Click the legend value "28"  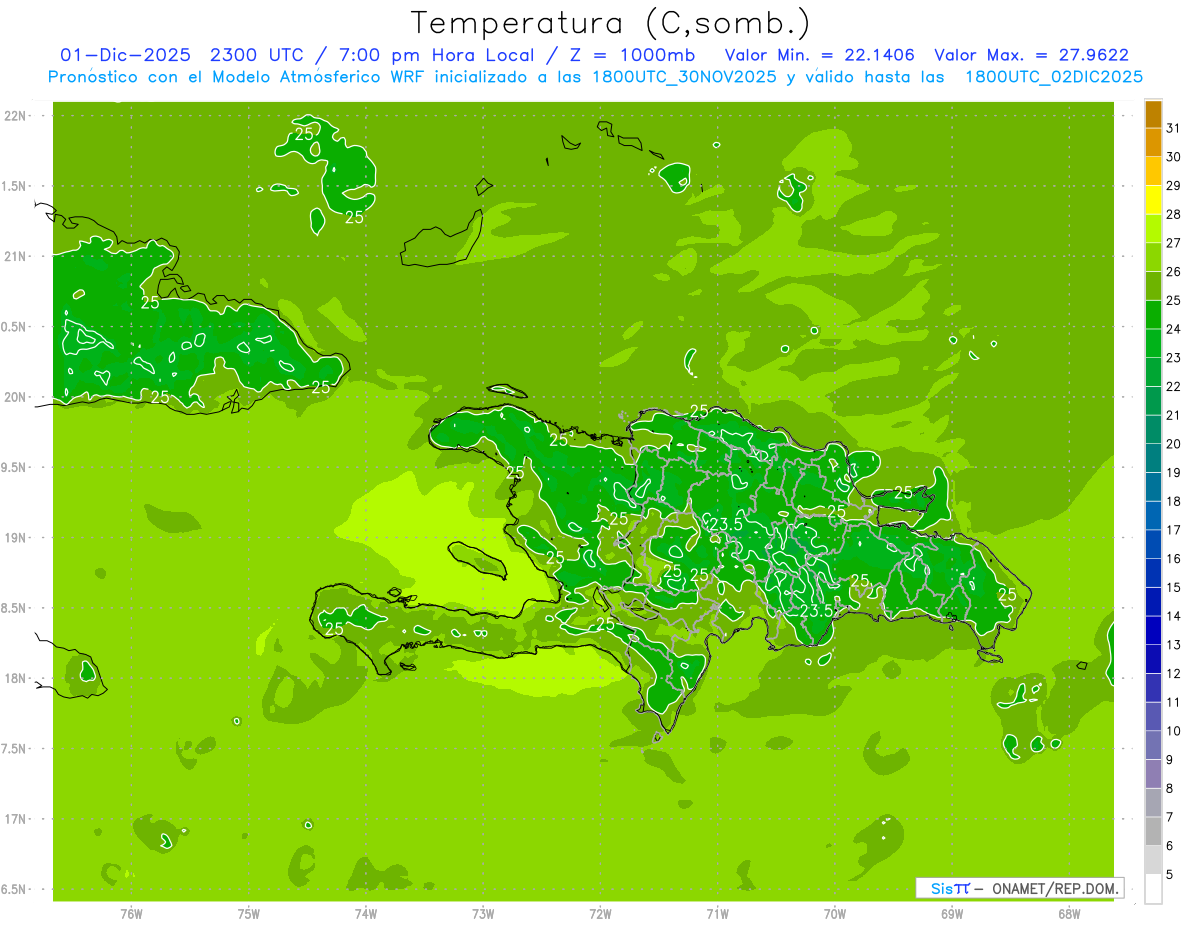1173,214
